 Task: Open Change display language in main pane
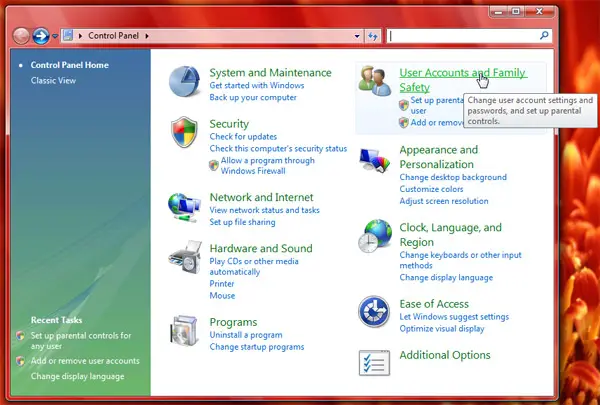[x=446, y=278]
